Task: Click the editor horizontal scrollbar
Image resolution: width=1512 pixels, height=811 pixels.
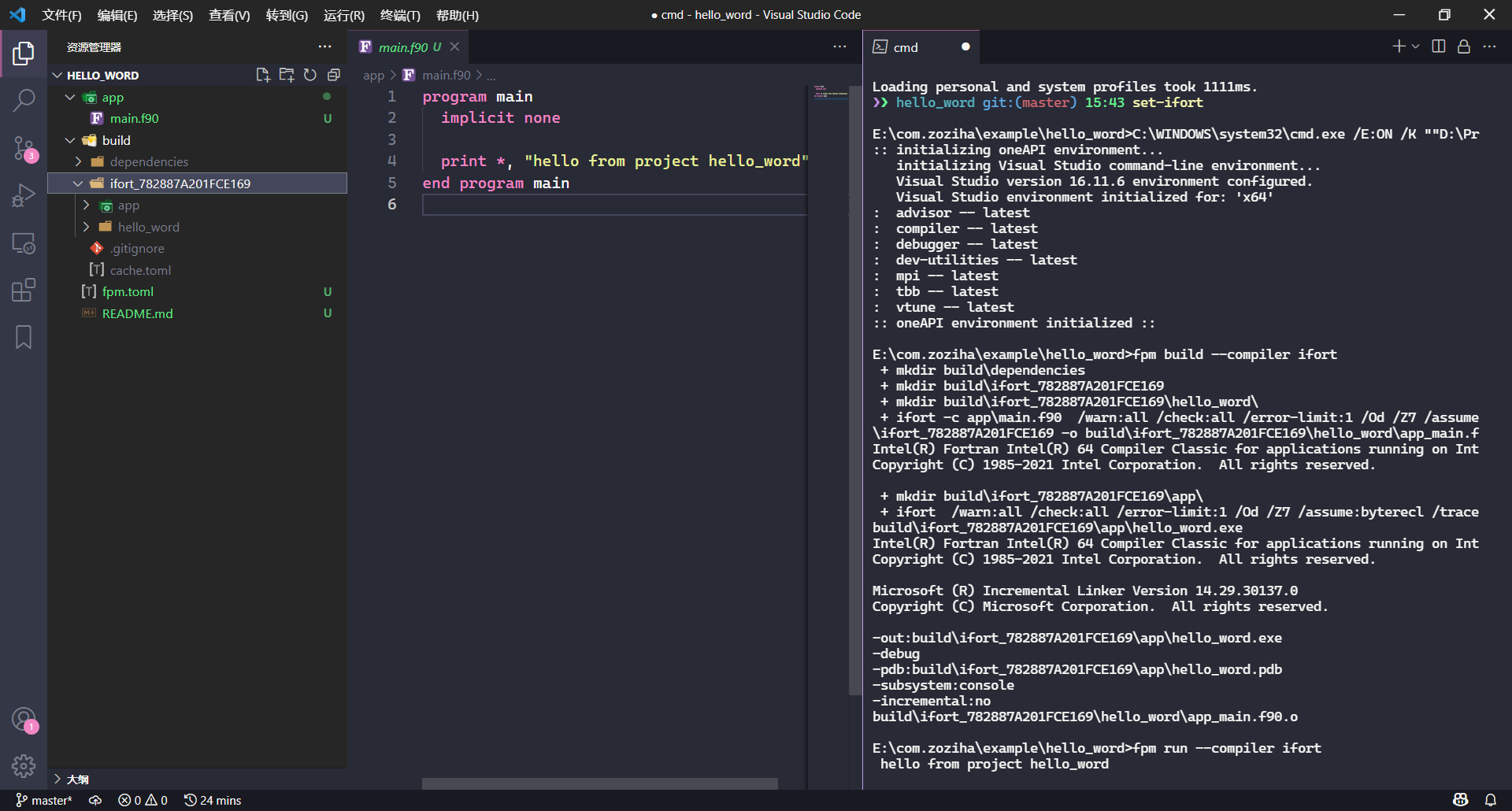Action: [x=599, y=783]
